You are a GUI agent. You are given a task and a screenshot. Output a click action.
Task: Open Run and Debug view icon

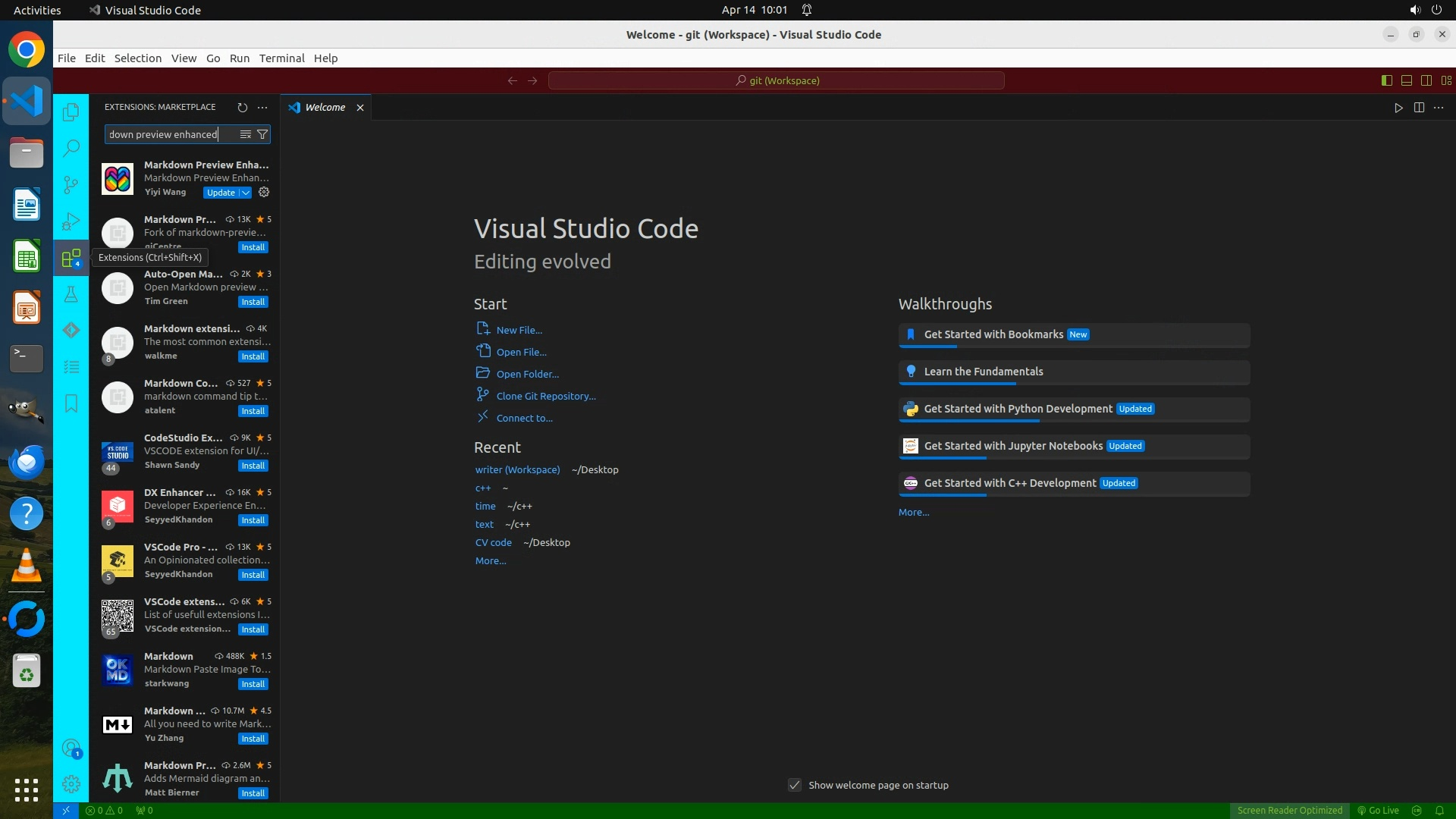(71, 221)
